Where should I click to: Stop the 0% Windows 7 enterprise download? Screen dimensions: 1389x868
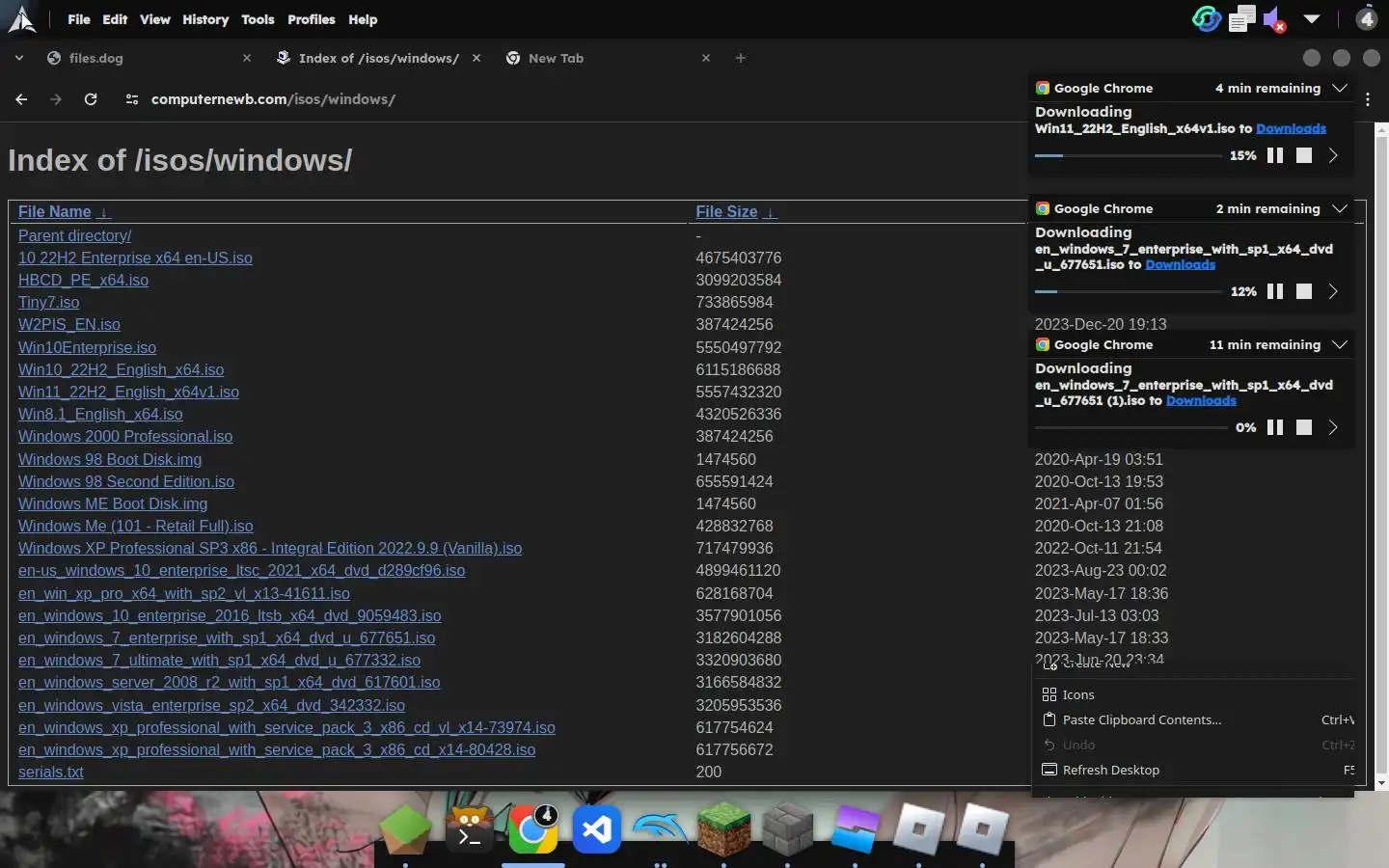pyautogui.click(x=1304, y=427)
